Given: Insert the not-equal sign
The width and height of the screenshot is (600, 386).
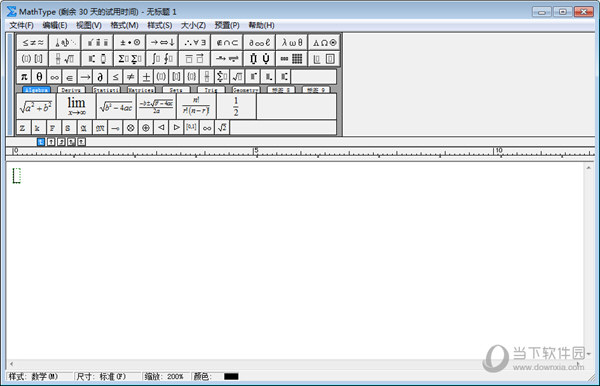Looking at the screenshot, I should click(x=130, y=77).
